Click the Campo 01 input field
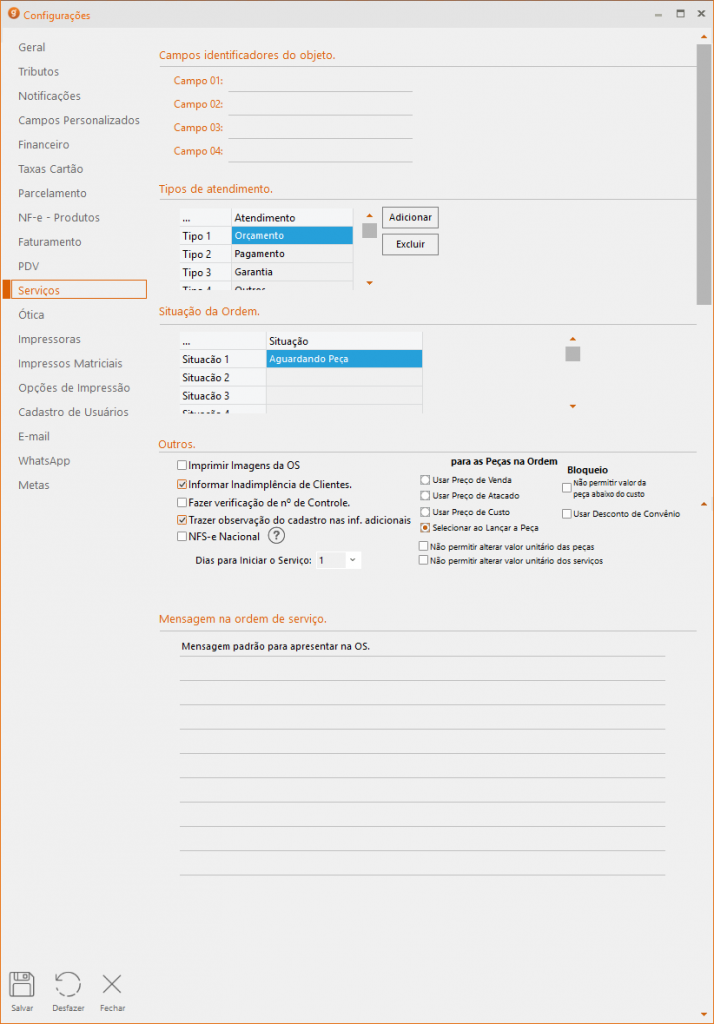 tap(320, 81)
